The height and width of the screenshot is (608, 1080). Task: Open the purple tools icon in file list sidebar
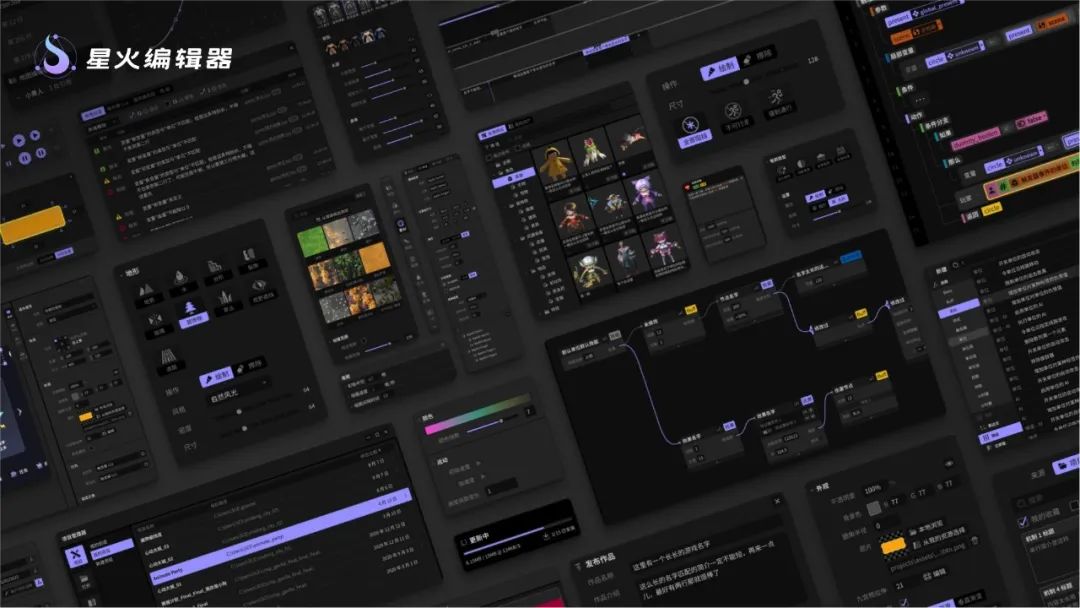[x=76, y=555]
